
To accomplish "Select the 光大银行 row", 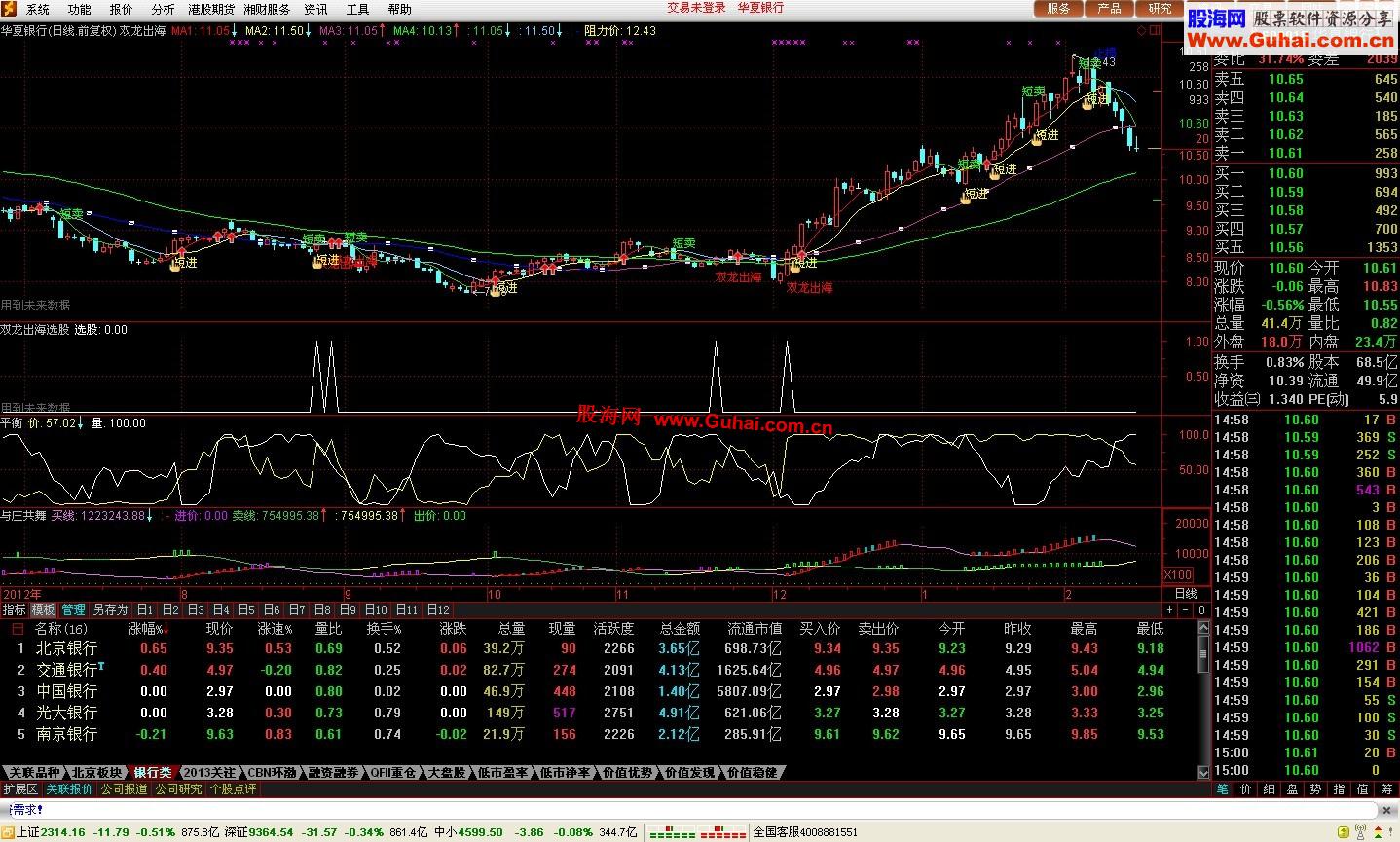I will point(599,713).
